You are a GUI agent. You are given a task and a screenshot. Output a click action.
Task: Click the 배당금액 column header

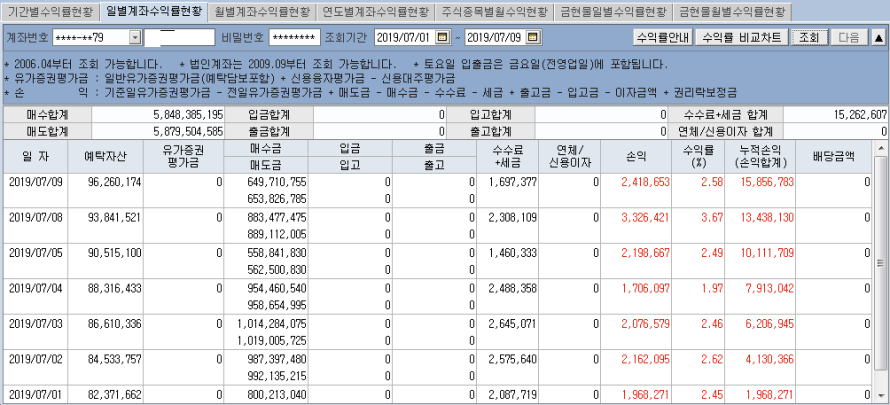(x=834, y=157)
